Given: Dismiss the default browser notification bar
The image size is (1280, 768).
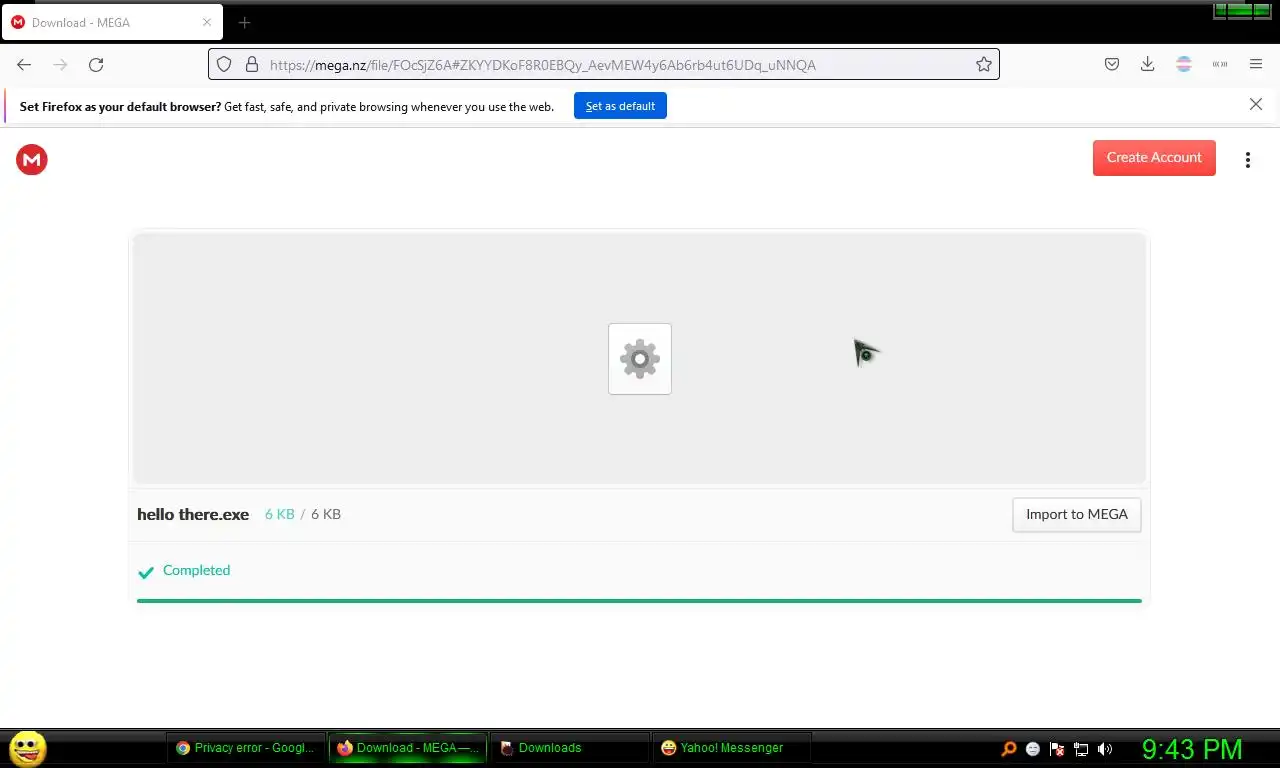Looking at the screenshot, I should (1256, 104).
